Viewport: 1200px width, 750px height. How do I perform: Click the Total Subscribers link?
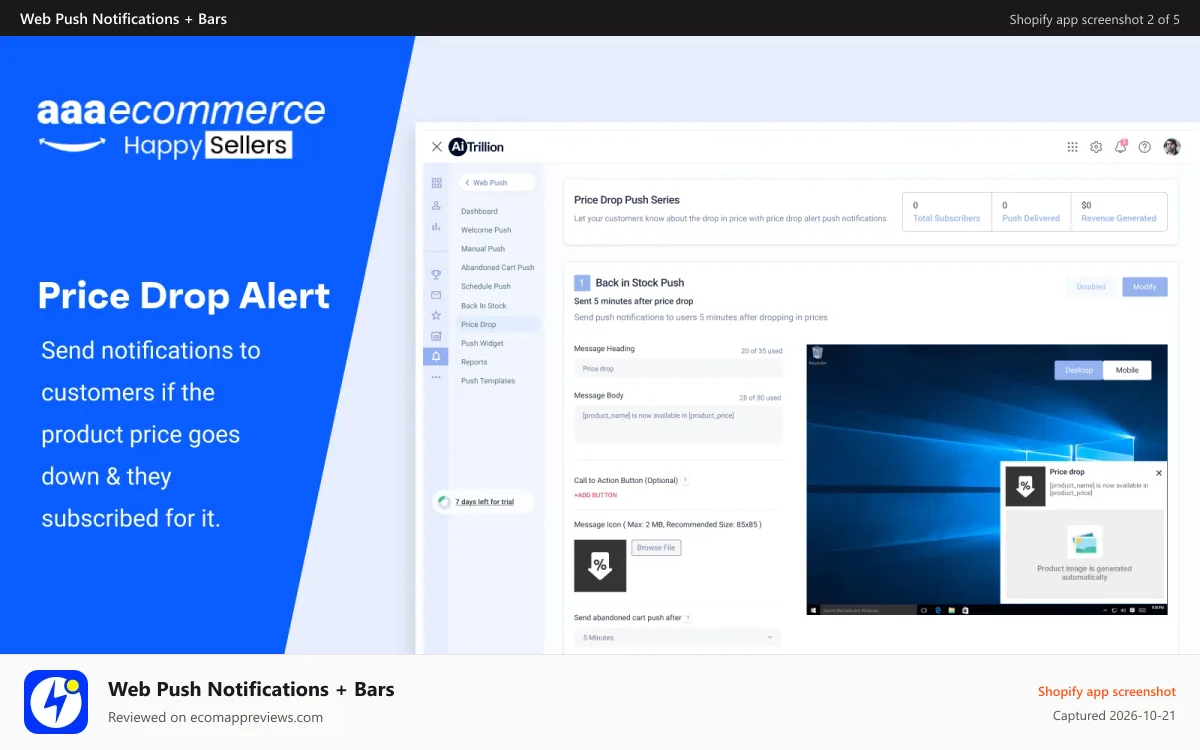click(x=946, y=218)
